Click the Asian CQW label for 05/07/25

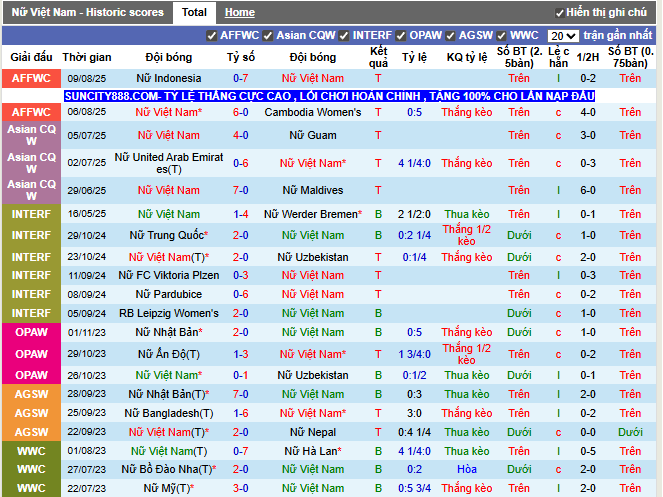[31, 135]
